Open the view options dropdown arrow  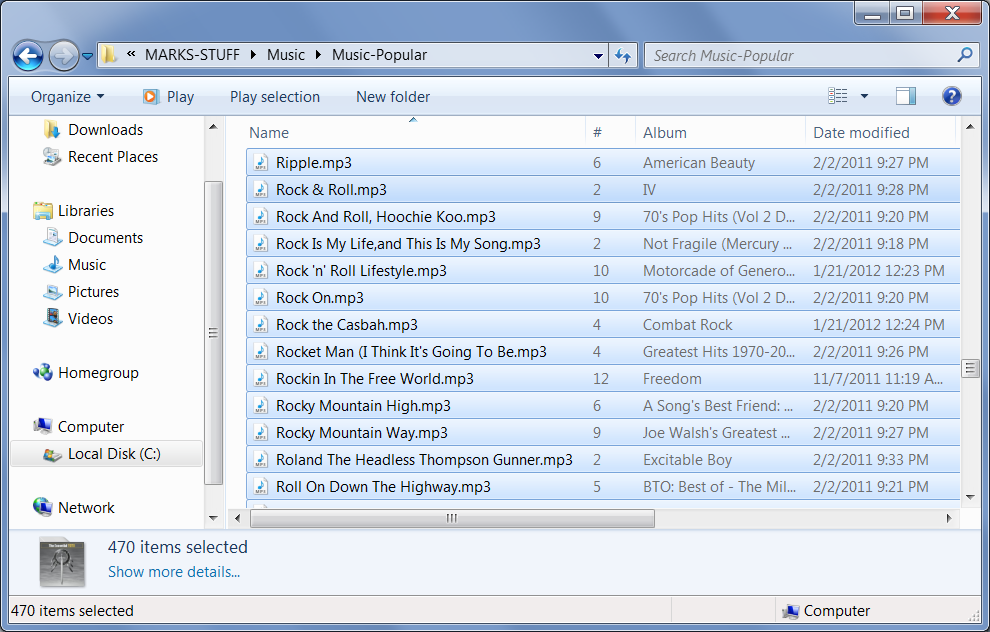pos(865,97)
